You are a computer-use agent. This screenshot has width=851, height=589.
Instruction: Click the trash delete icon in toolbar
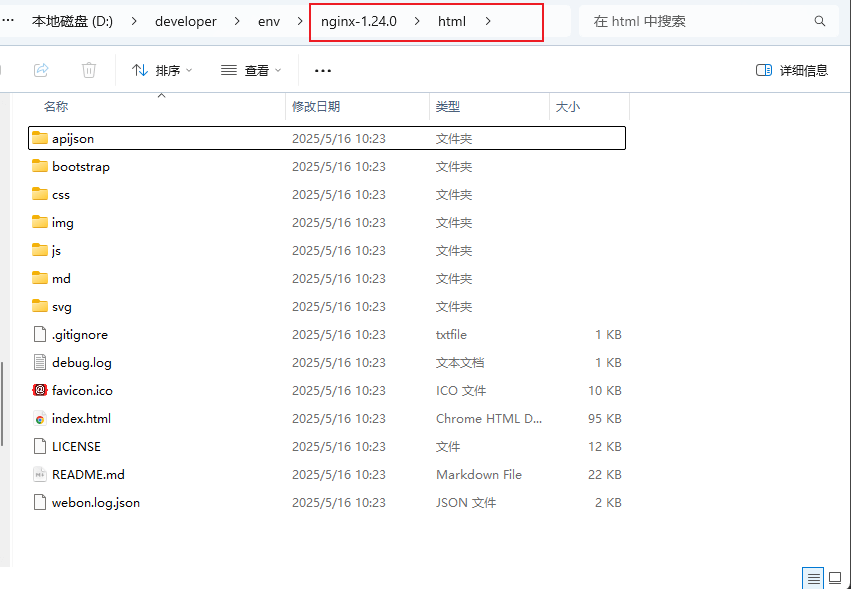tap(89, 70)
